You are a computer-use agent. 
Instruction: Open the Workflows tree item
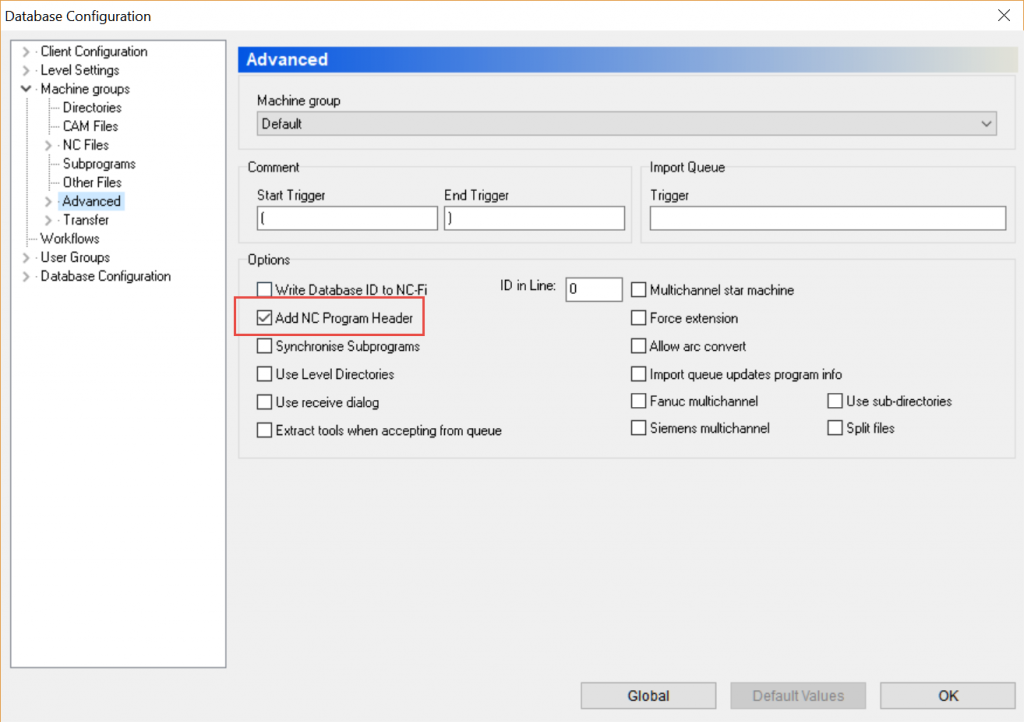[70, 239]
